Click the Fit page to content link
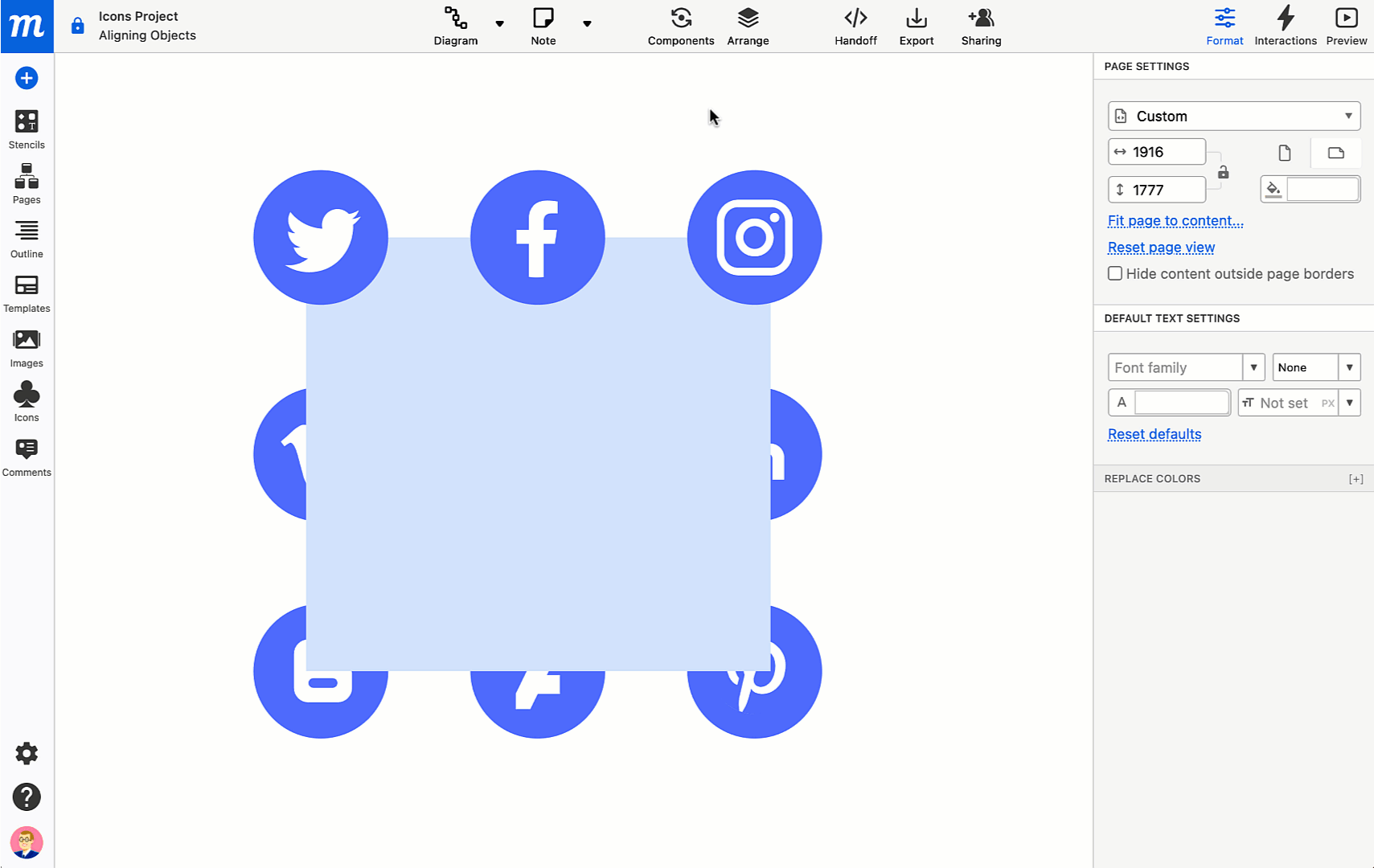 pyautogui.click(x=1175, y=220)
